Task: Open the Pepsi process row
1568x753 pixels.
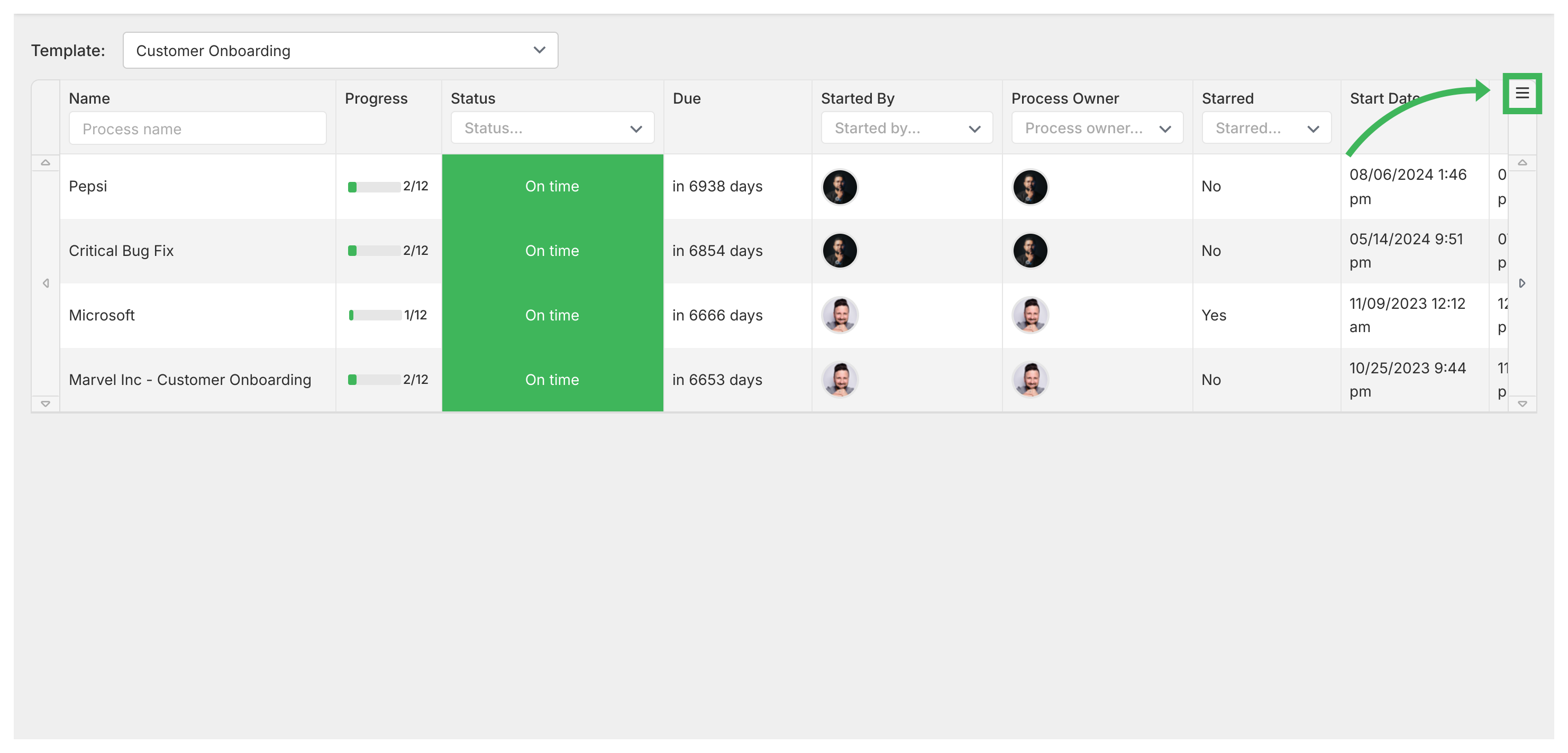Action: point(88,187)
